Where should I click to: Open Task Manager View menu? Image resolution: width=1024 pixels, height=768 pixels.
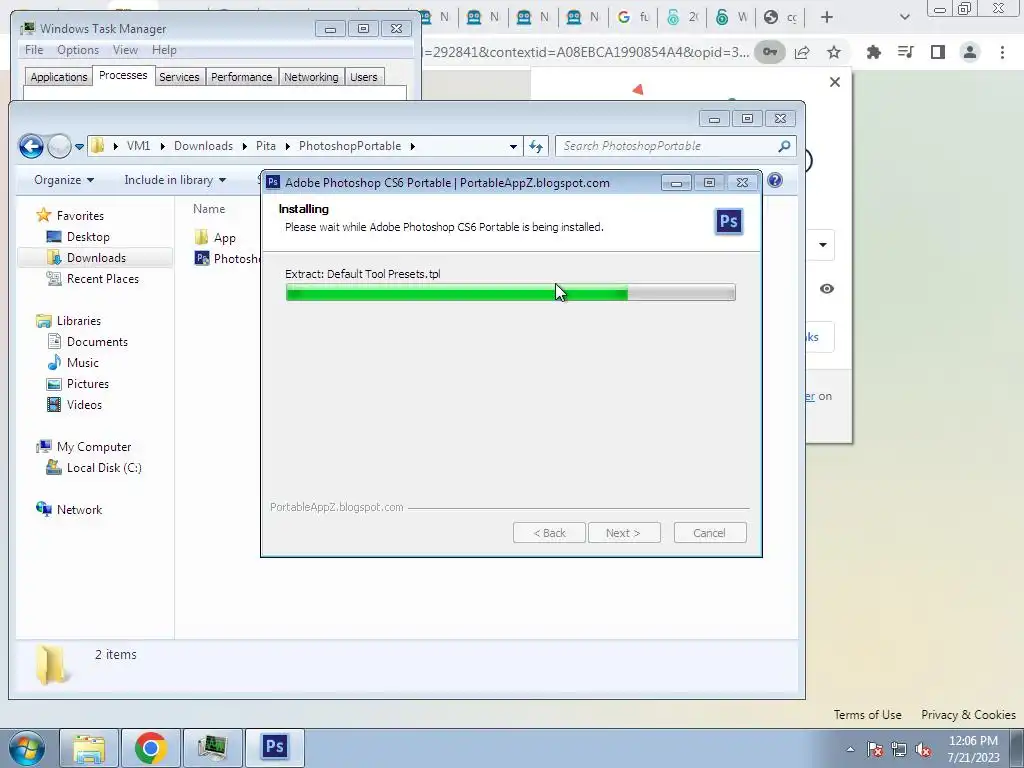[125, 50]
